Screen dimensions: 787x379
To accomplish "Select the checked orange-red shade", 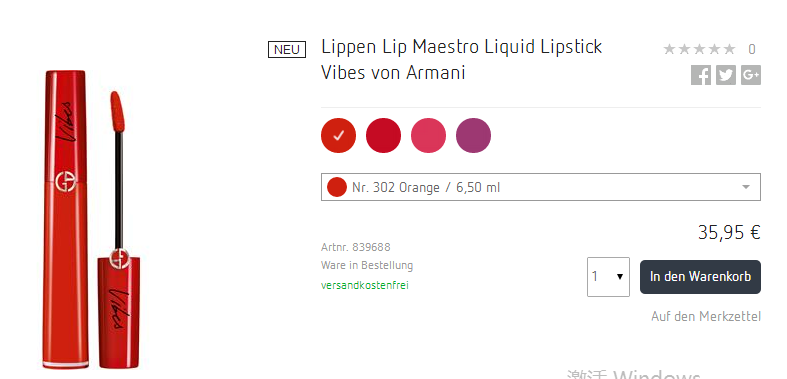I will pyautogui.click(x=338, y=135).
